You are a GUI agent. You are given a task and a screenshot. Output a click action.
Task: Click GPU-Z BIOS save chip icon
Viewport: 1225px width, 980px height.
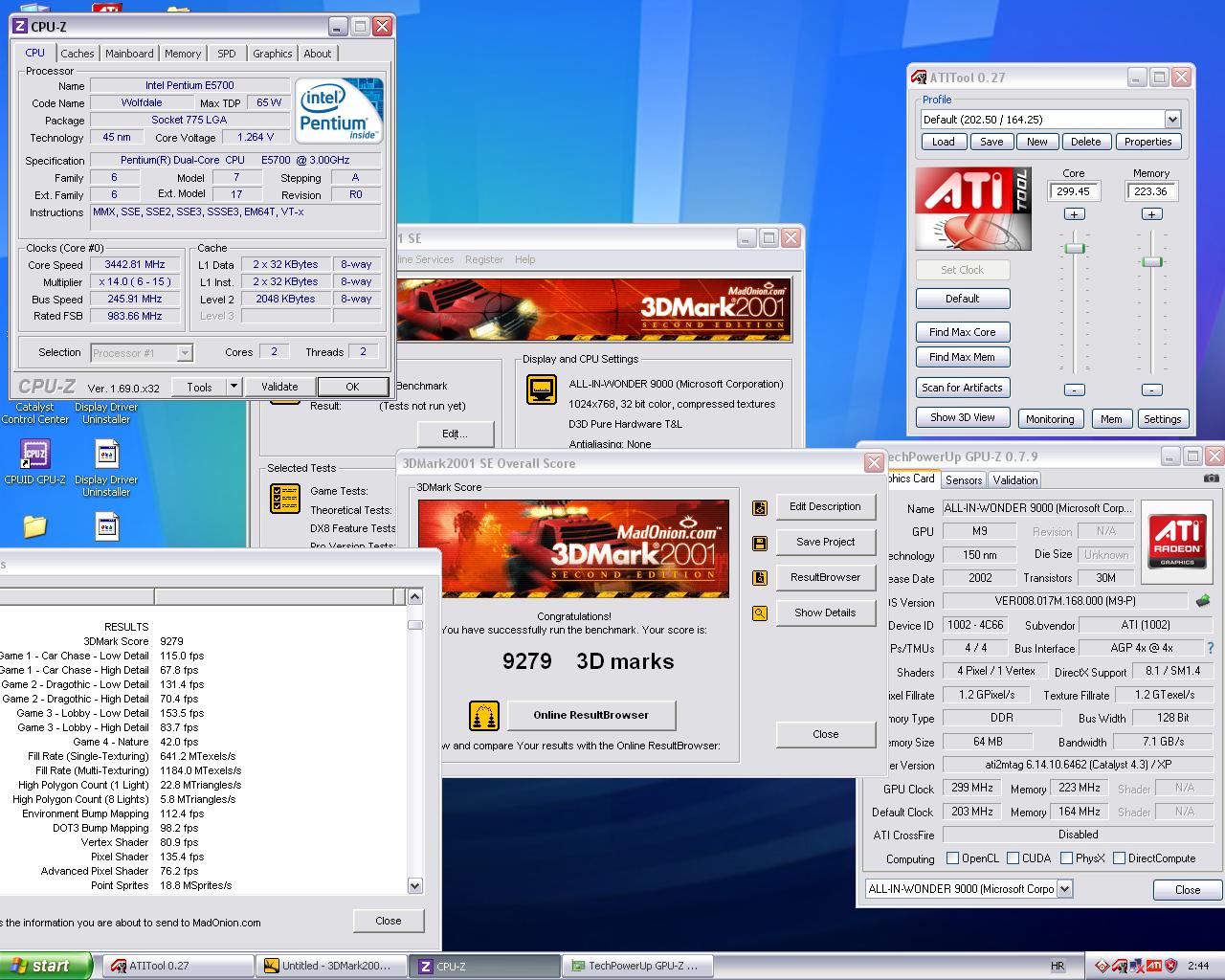point(1203,601)
